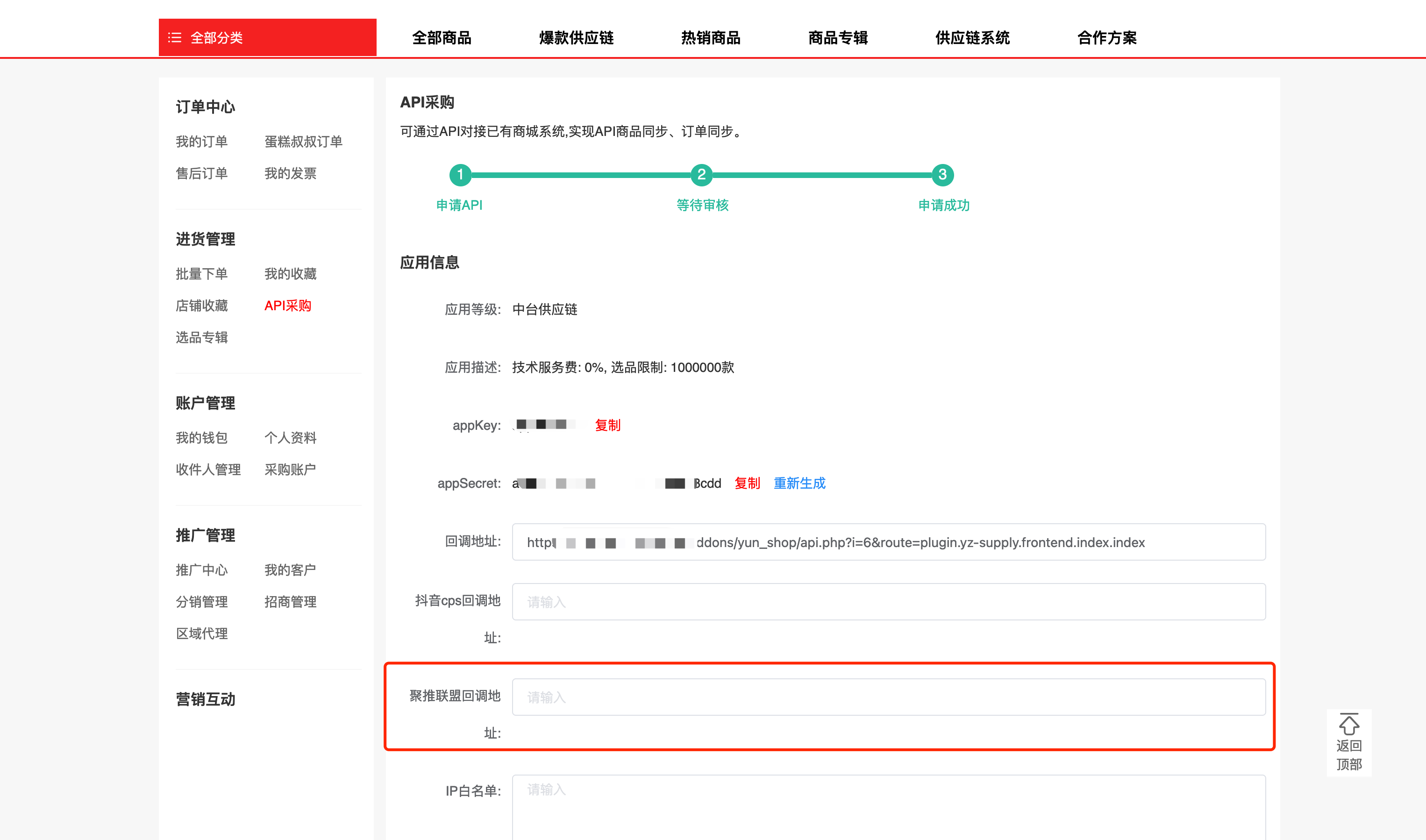The image size is (1426, 840).
Task: Select API采购 in sidebar
Action: pos(287,306)
